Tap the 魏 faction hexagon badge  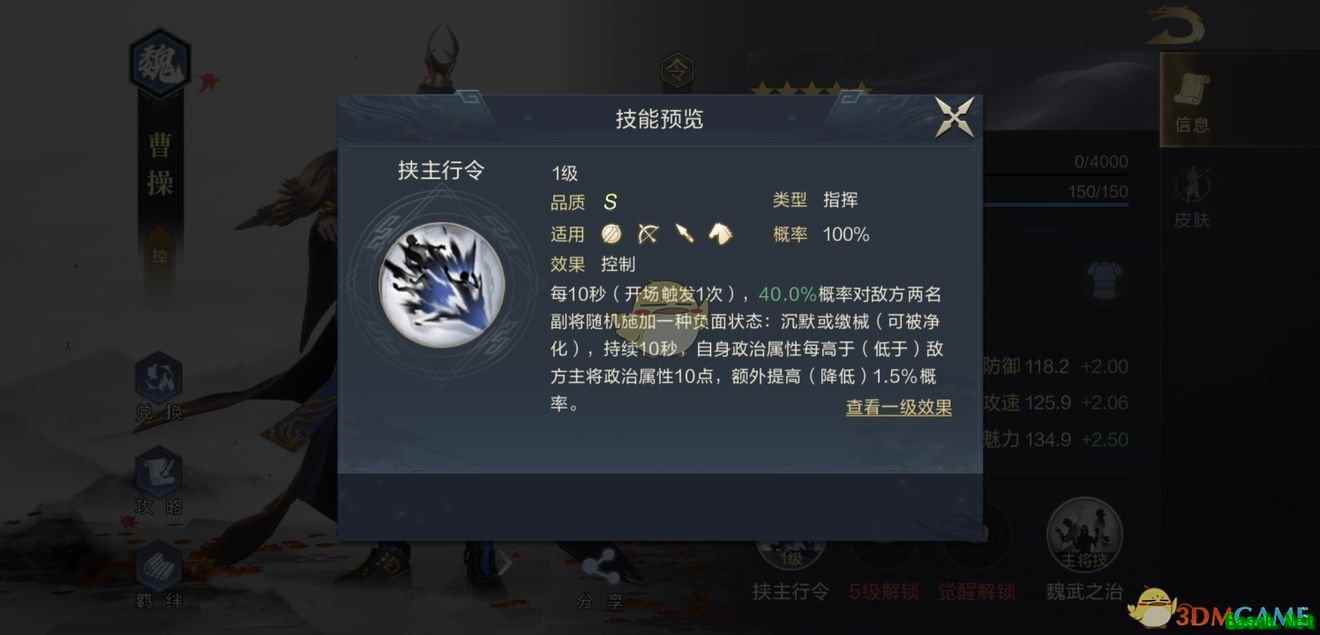click(159, 64)
